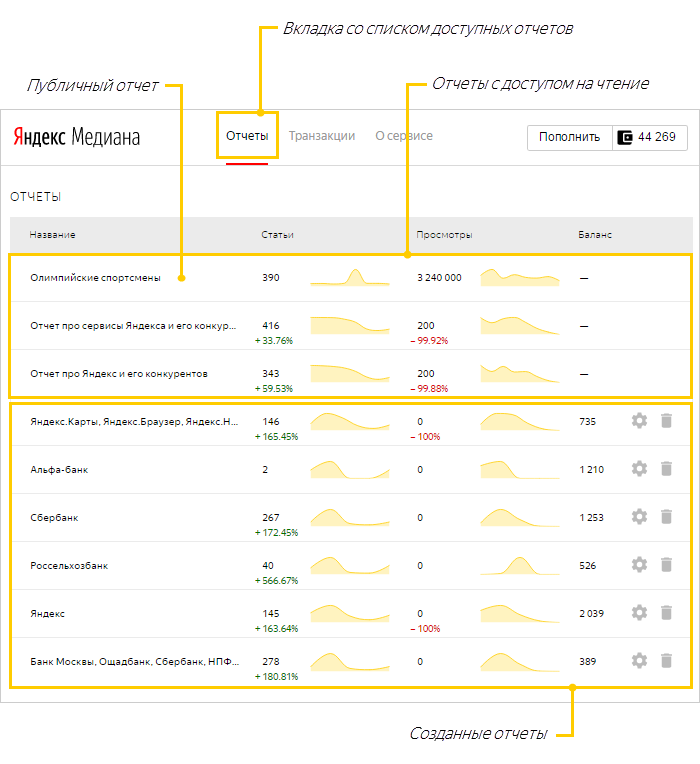This screenshot has height=764, width=700.
Task: Open Банк Москвы, Ощадбанк report
Action: pos(135,662)
